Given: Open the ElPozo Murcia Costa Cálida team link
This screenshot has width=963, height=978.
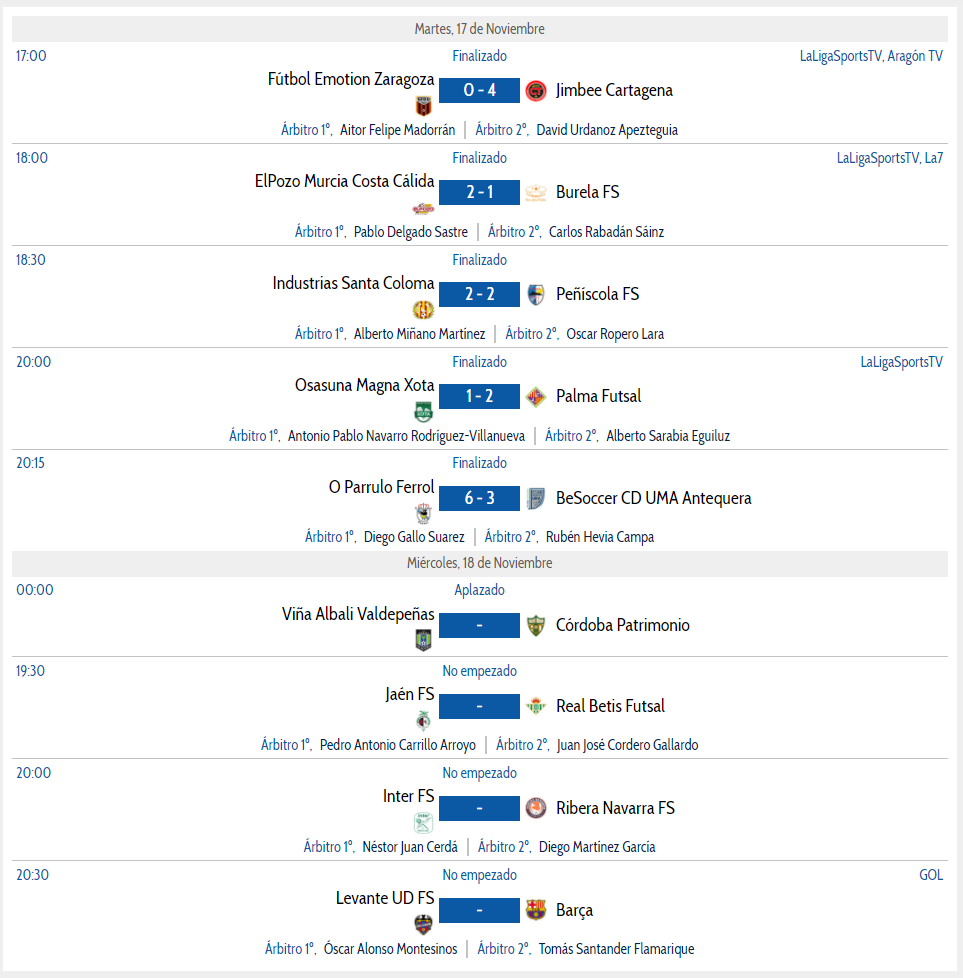Looking at the screenshot, I should [344, 182].
